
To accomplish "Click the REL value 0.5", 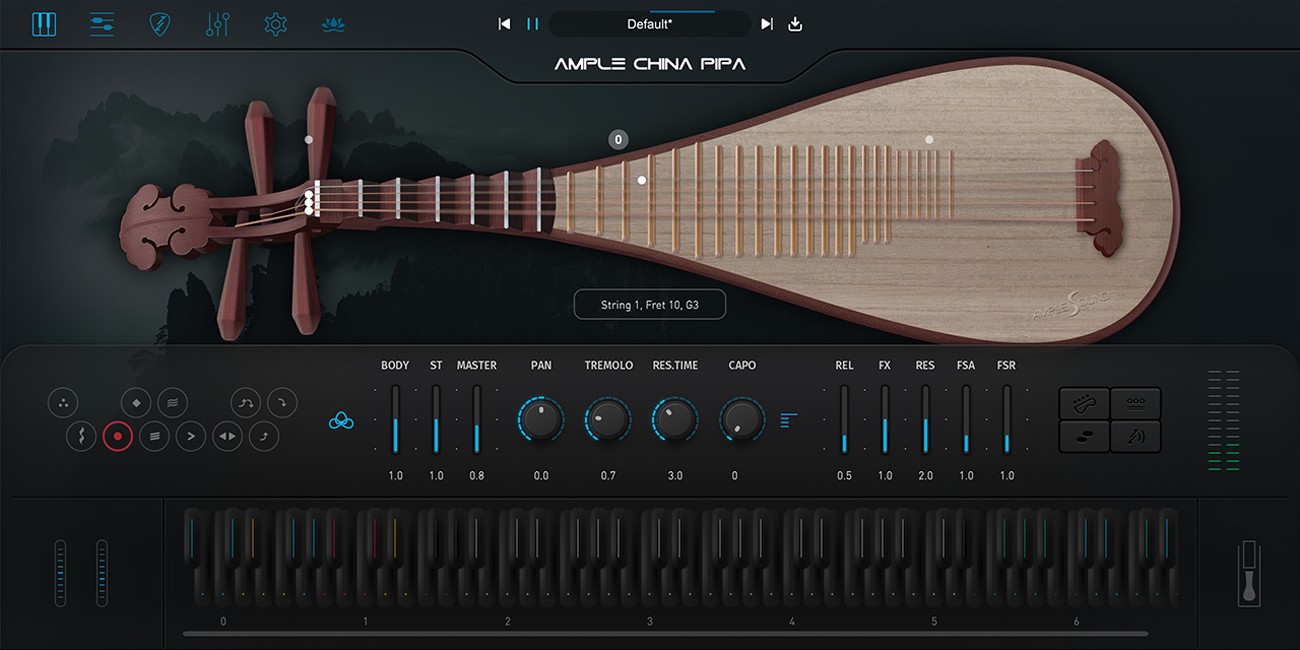I will (x=844, y=476).
